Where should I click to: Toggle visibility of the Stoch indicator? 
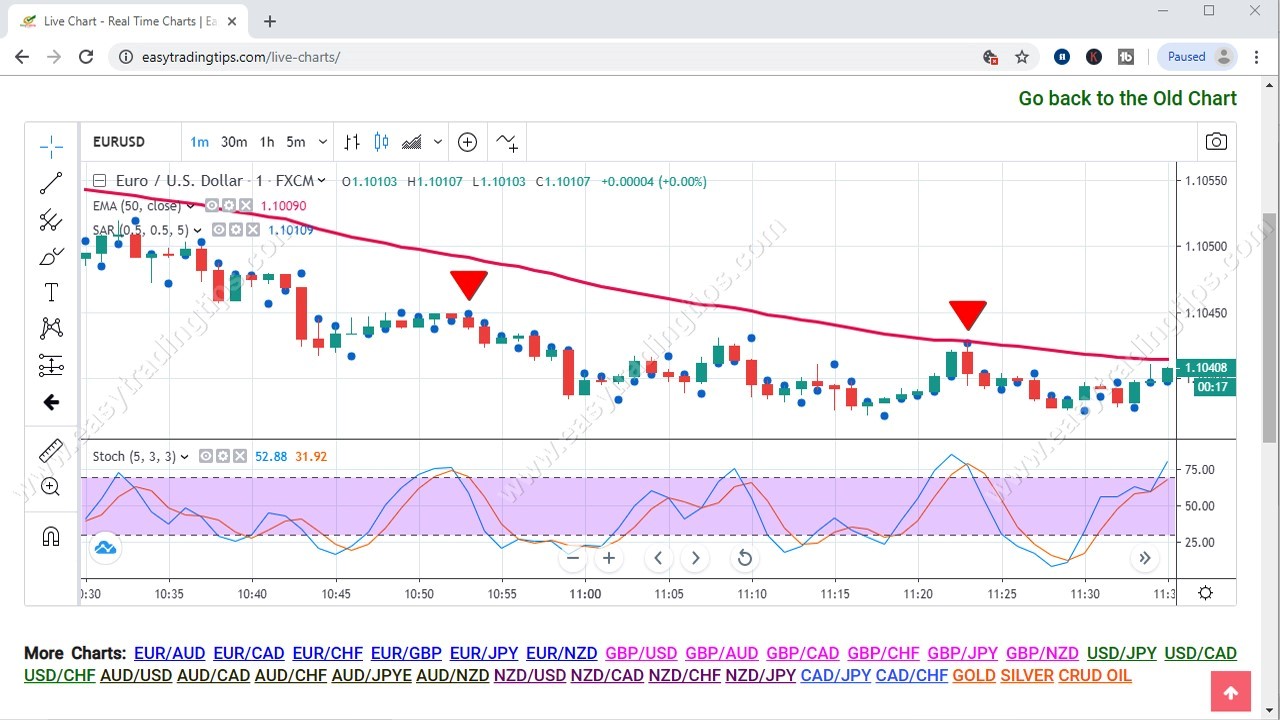(x=205, y=456)
